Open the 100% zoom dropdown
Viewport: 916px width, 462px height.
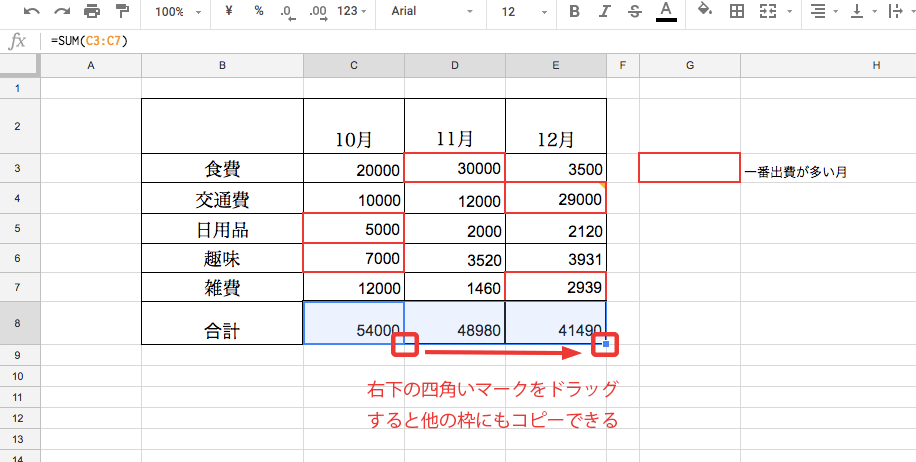178,12
